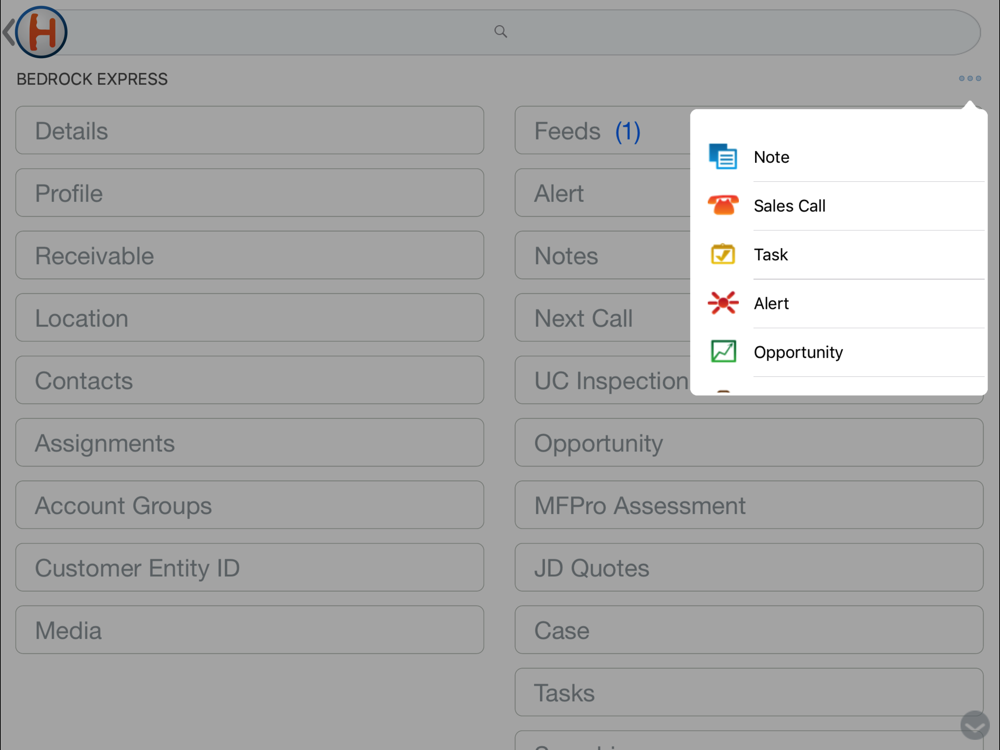Go to the Contacts section
This screenshot has height=750, width=1000.
[249, 381]
